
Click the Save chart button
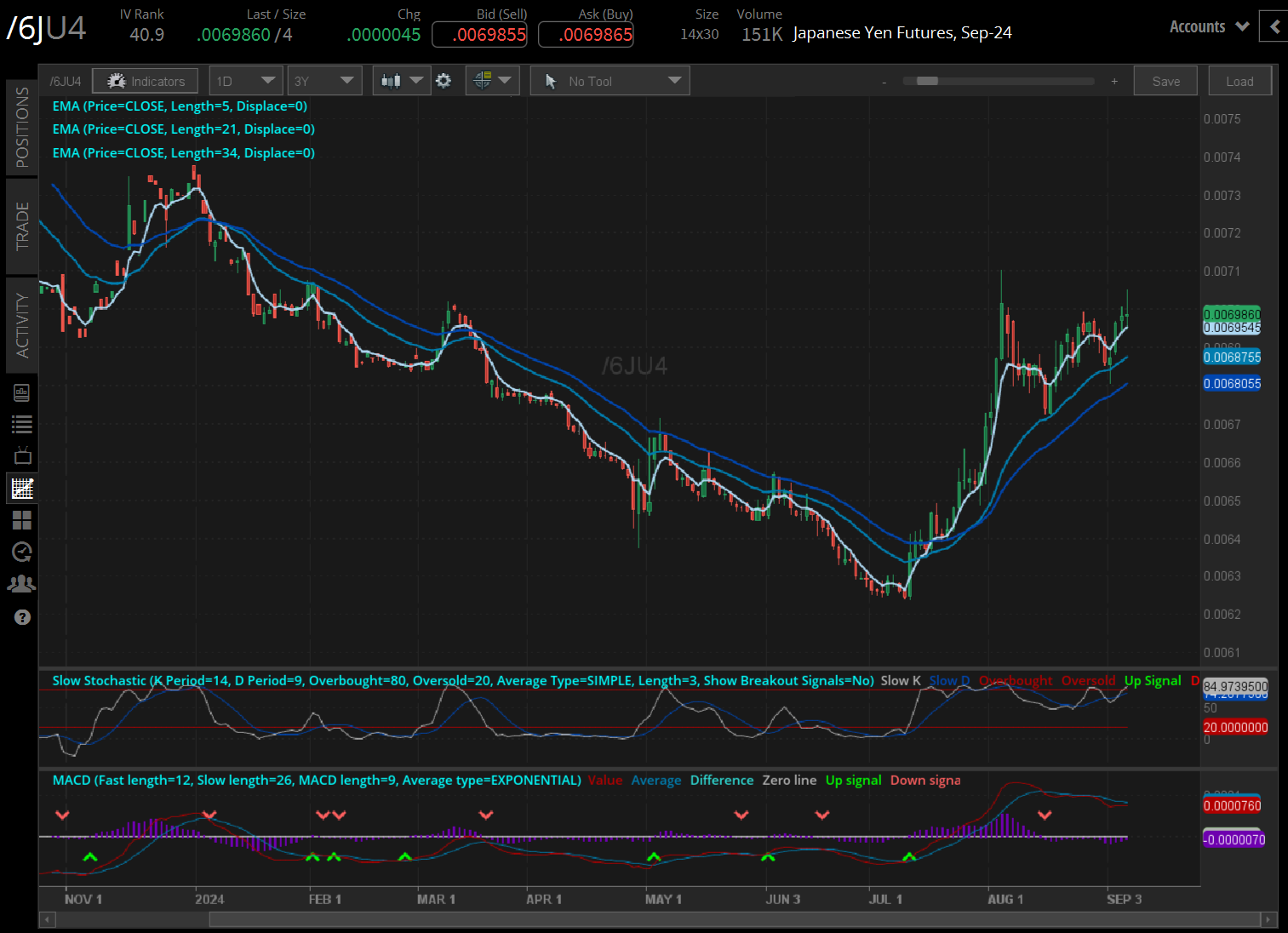(x=1165, y=80)
